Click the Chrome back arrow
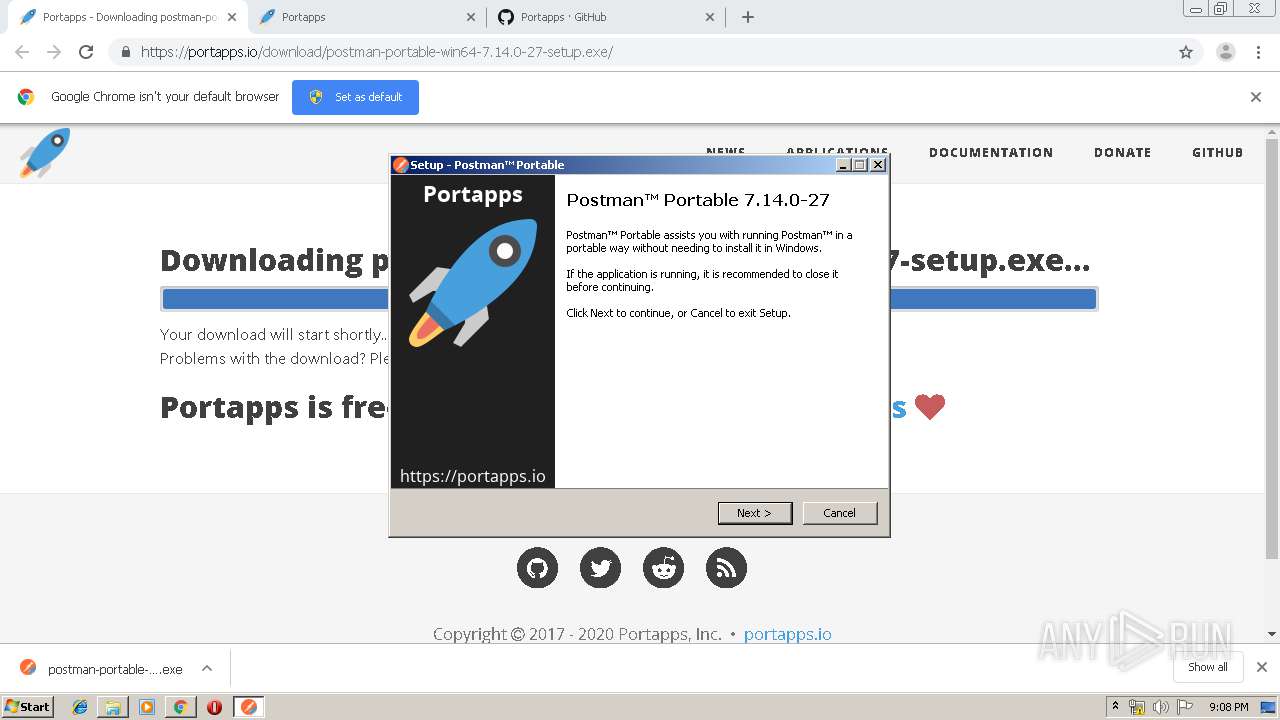This screenshot has height=720, width=1280. (22, 52)
